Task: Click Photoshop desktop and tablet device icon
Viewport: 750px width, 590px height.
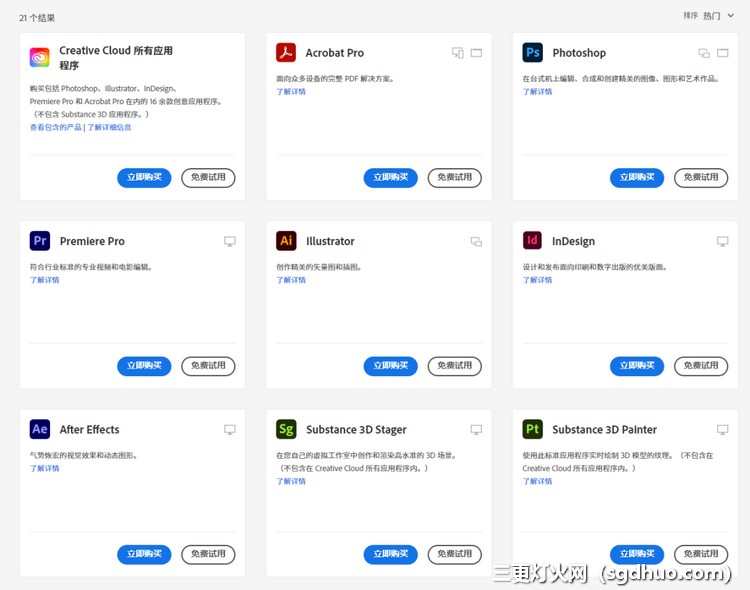Action: pyautogui.click(x=704, y=53)
